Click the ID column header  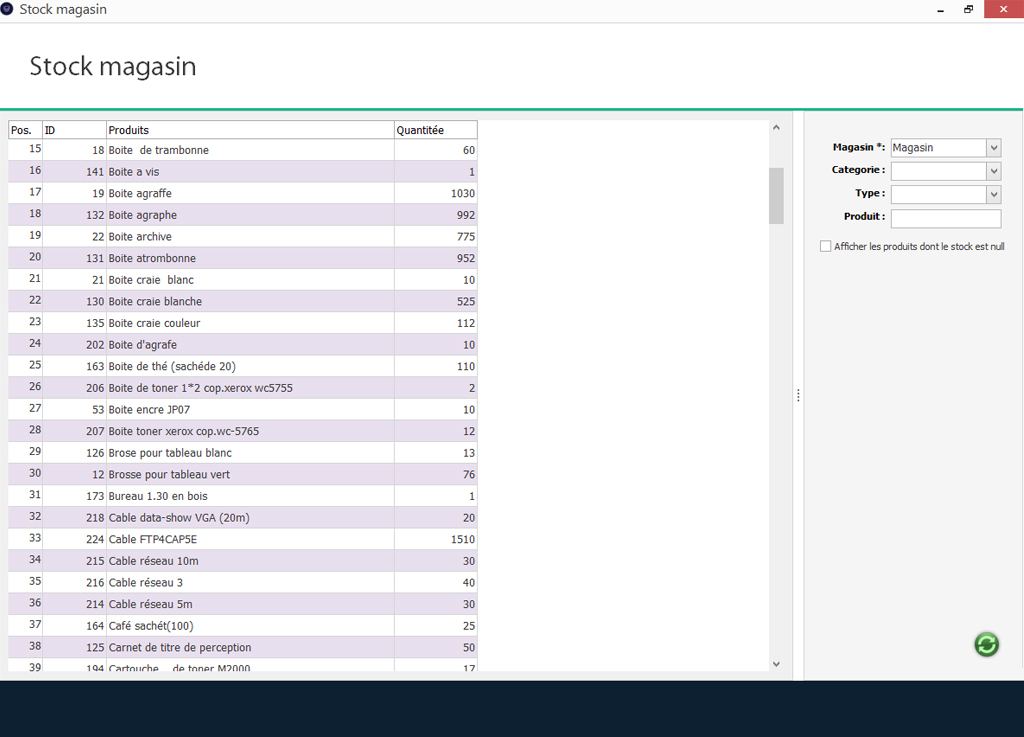pyautogui.click(x=74, y=130)
